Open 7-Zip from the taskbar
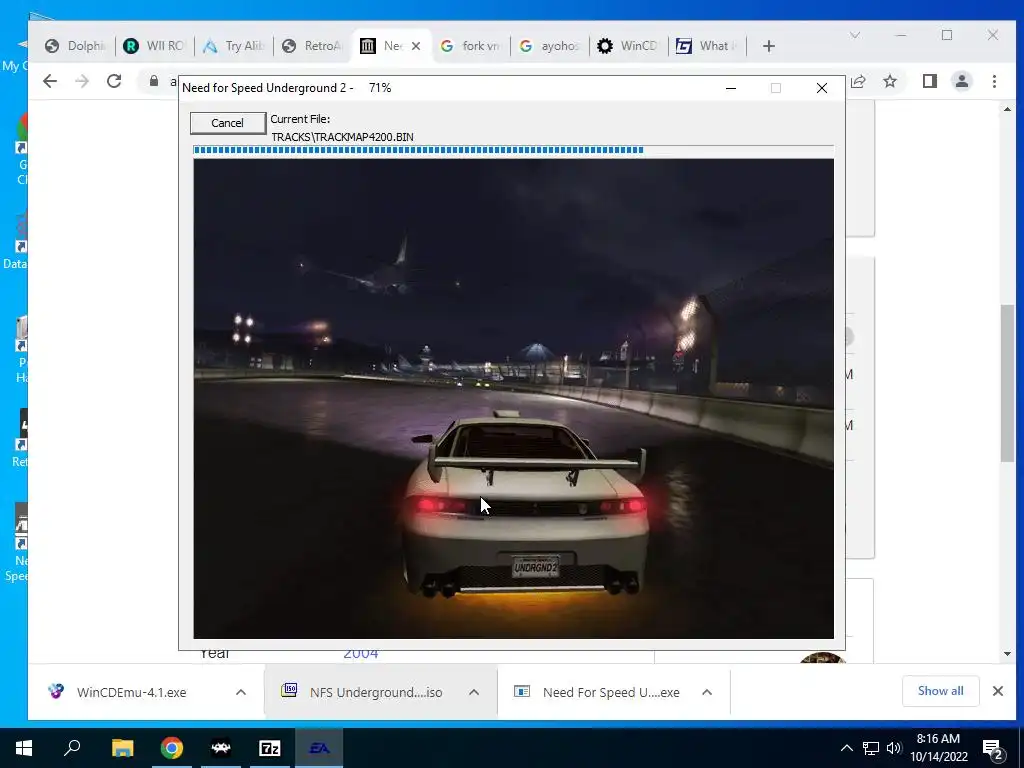This screenshot has height=768, width=1024. pyautogui.click(x=270, y=748)
